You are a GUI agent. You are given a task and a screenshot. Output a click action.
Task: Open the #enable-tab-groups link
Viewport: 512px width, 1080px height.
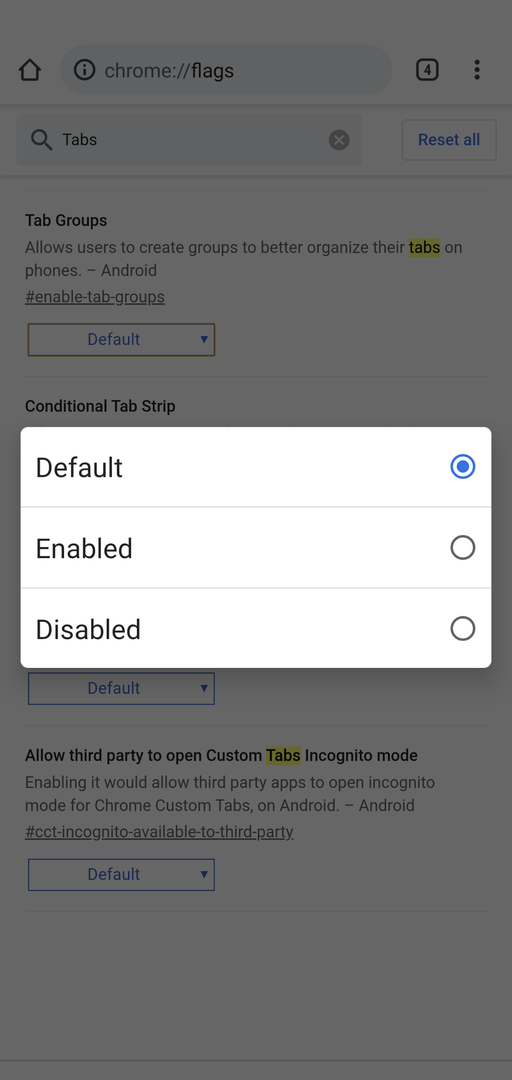(x=94, y=297)
